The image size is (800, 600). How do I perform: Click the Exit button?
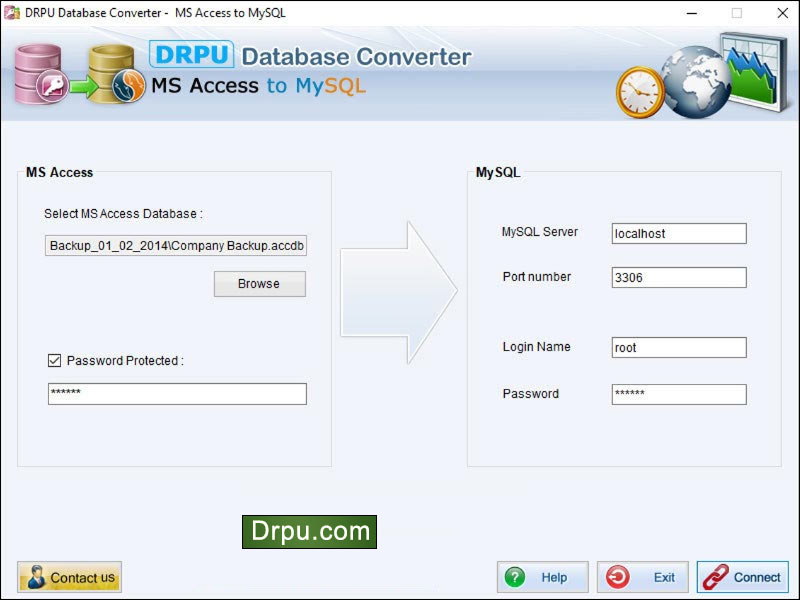click(642, 577)
